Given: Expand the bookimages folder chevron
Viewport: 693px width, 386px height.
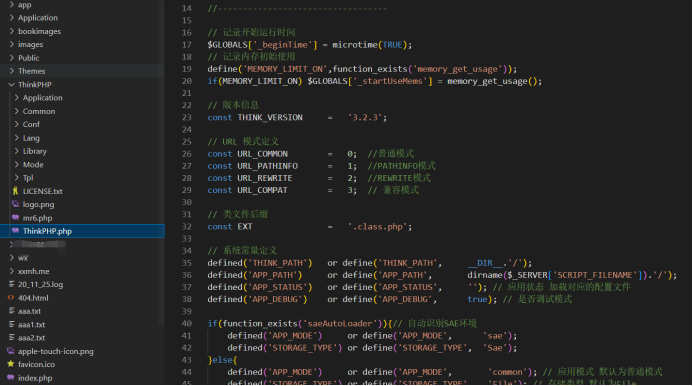Looking at the screenshot, I should click(x=11, y=31).
